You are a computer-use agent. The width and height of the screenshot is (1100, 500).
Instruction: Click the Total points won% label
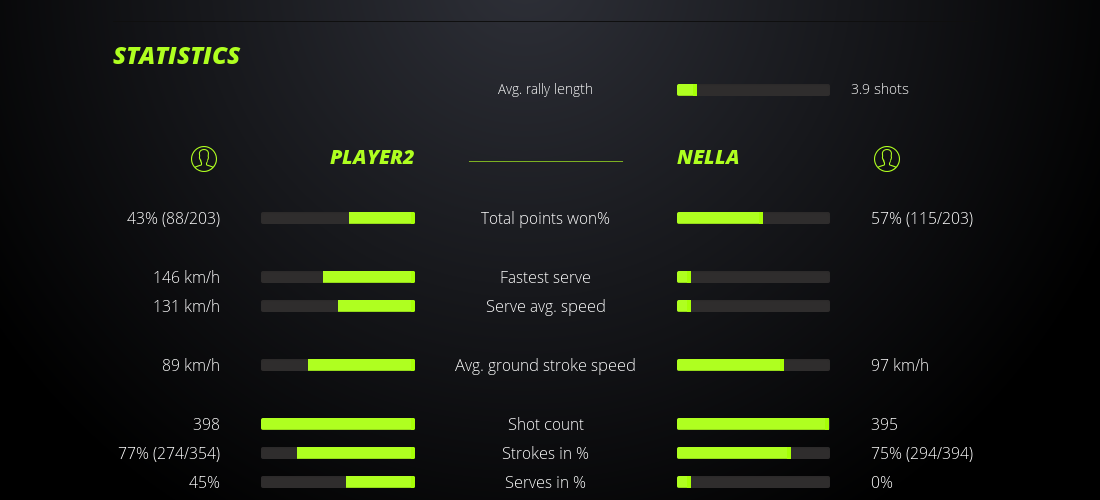coord(545,218)
